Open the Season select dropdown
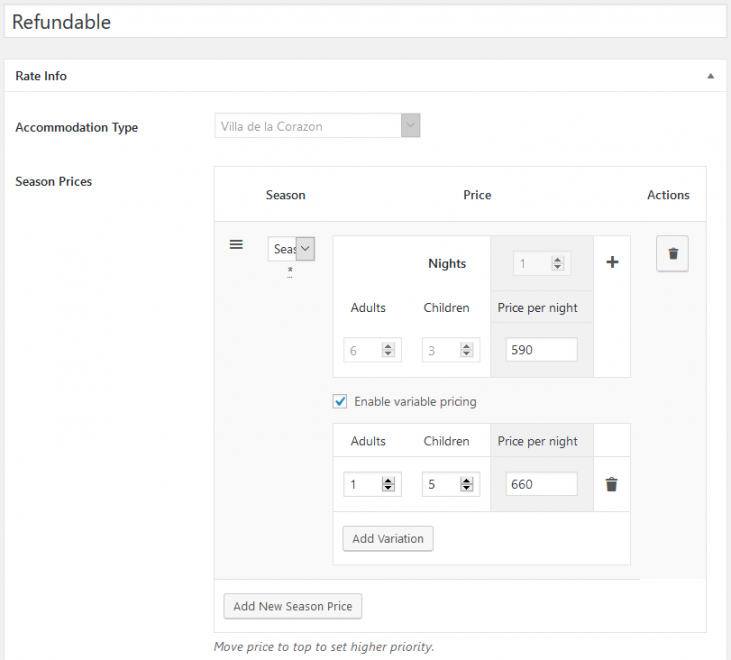Viewport: 731px width, 660px height. [x=291, y=249]
